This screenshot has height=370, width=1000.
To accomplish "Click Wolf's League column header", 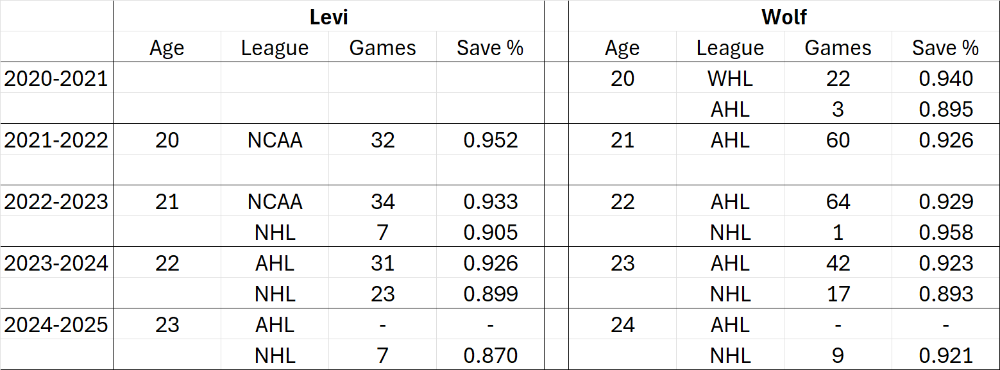I will 730,47.
